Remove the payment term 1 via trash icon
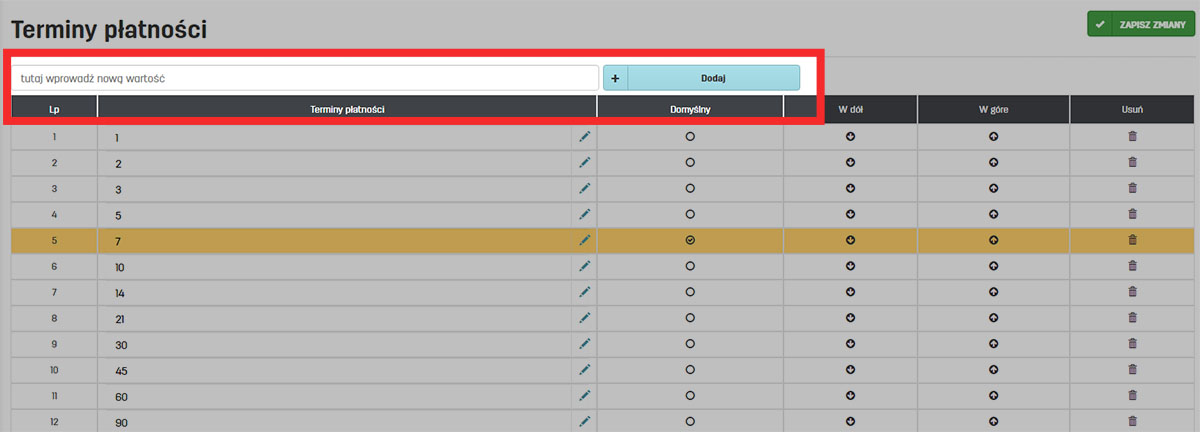The image size is (1200, 432). tap(1132, 136)
